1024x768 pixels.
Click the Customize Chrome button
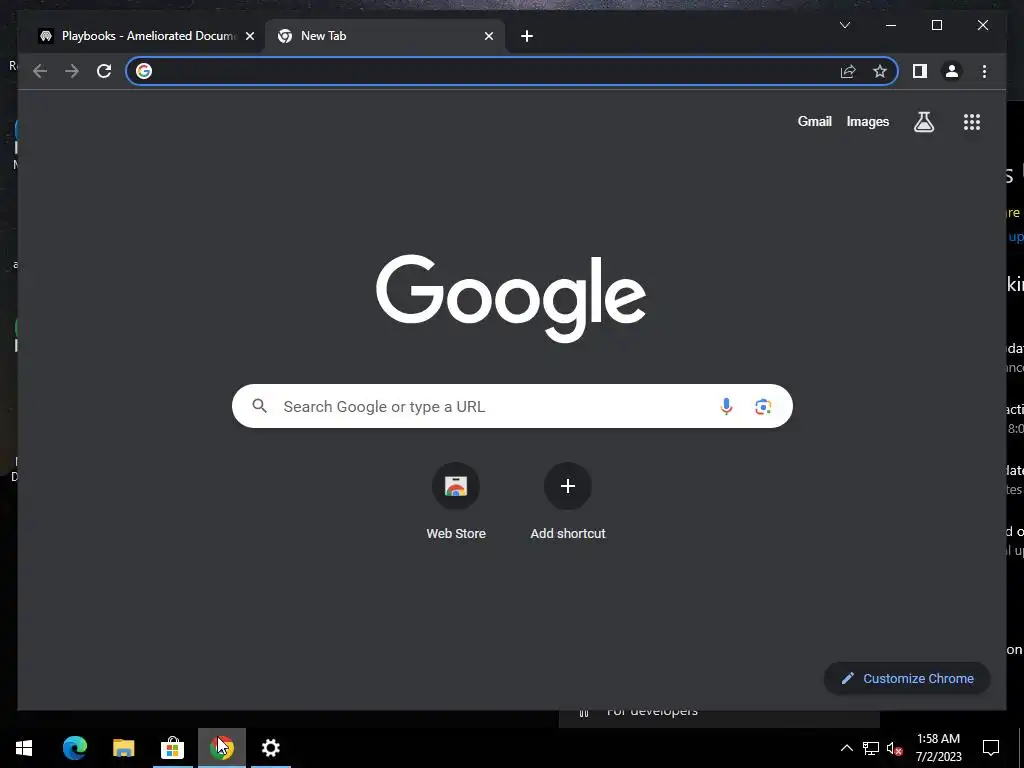[907, 679]
